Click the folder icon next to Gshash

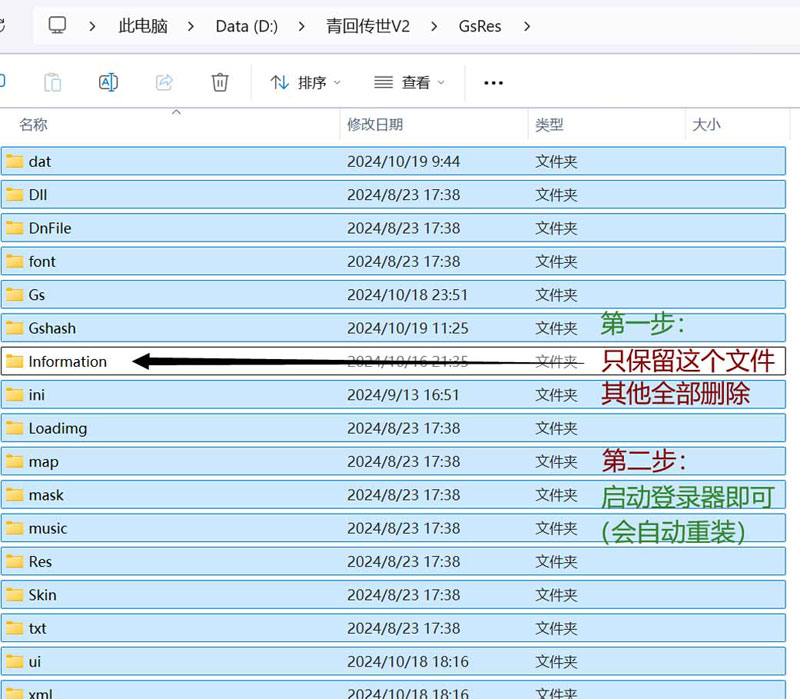click(x=14, y=328)
